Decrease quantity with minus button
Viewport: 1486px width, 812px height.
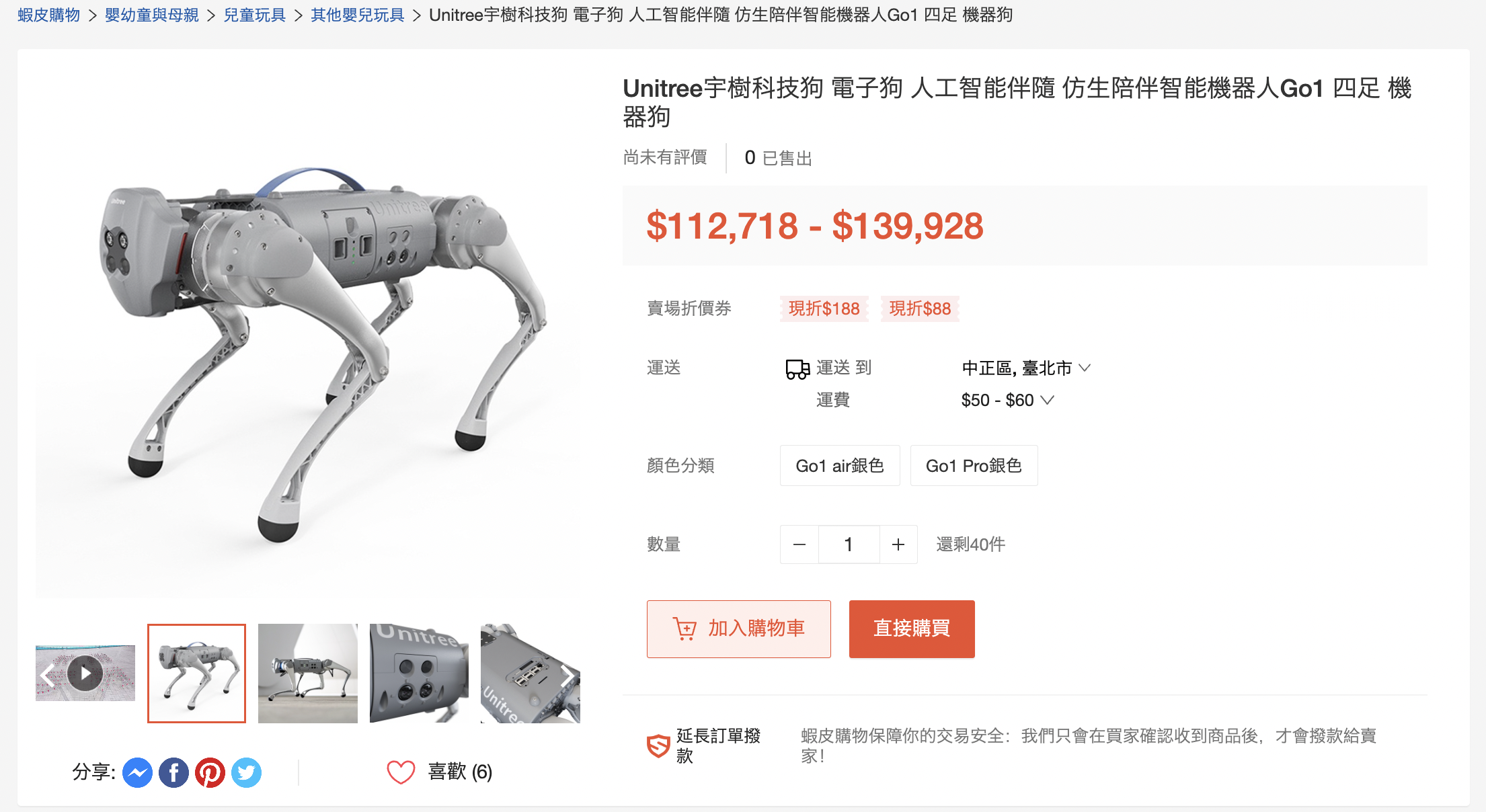(799, 544)
